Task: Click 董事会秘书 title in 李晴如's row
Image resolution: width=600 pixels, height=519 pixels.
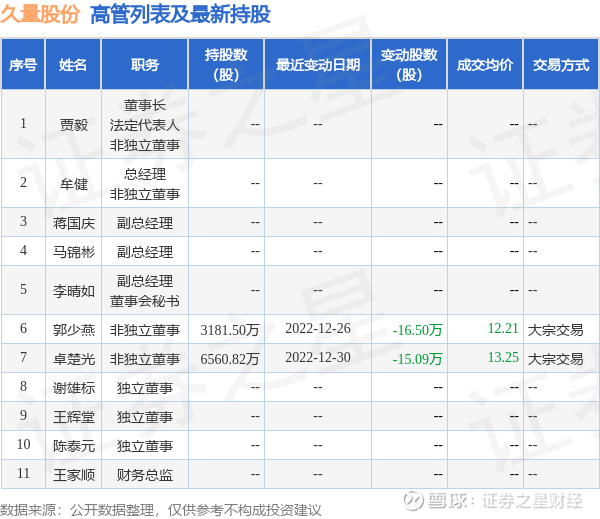Action: pos(145,301)
